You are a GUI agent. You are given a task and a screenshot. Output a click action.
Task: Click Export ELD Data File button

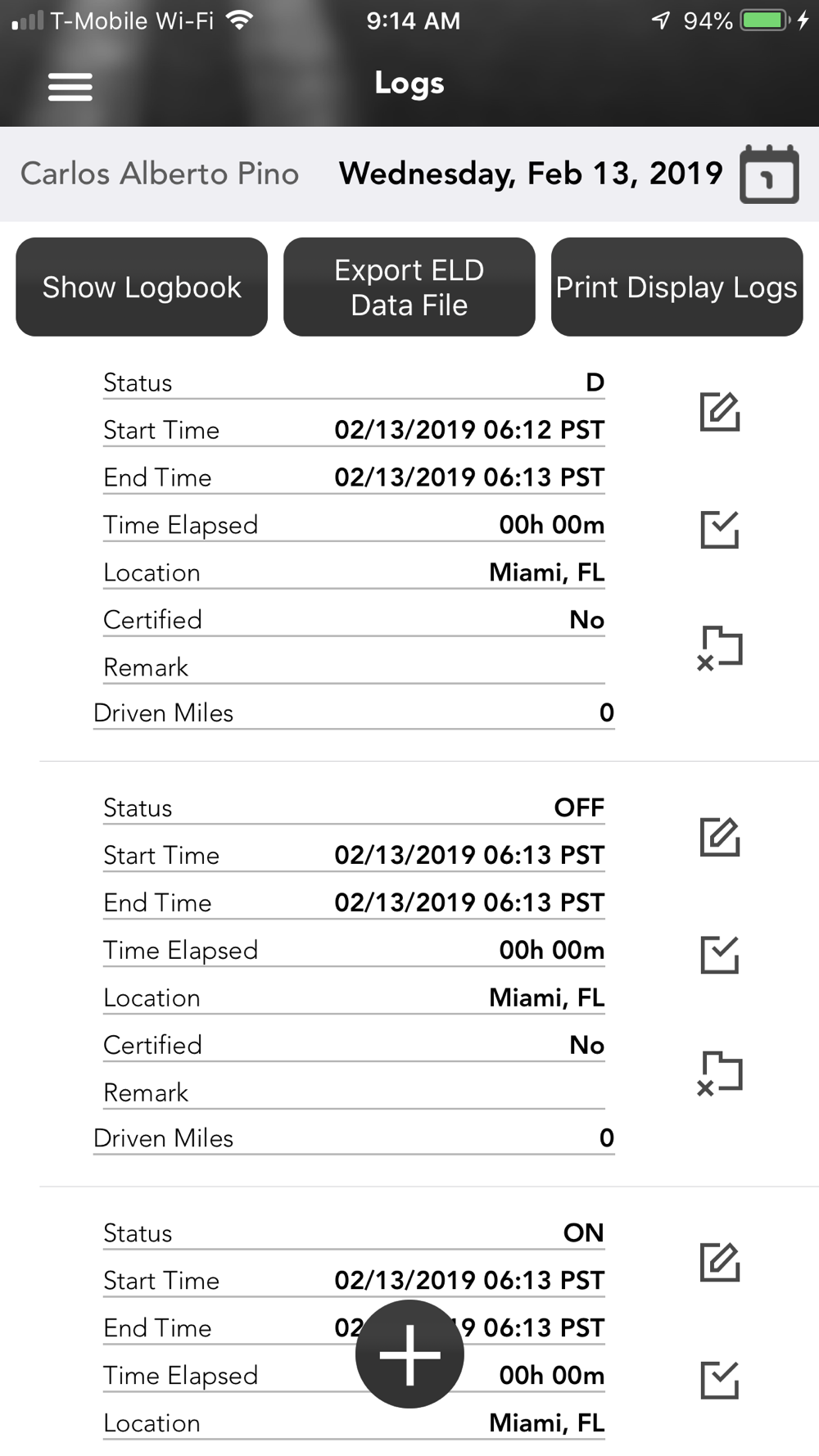click(409, 287)
